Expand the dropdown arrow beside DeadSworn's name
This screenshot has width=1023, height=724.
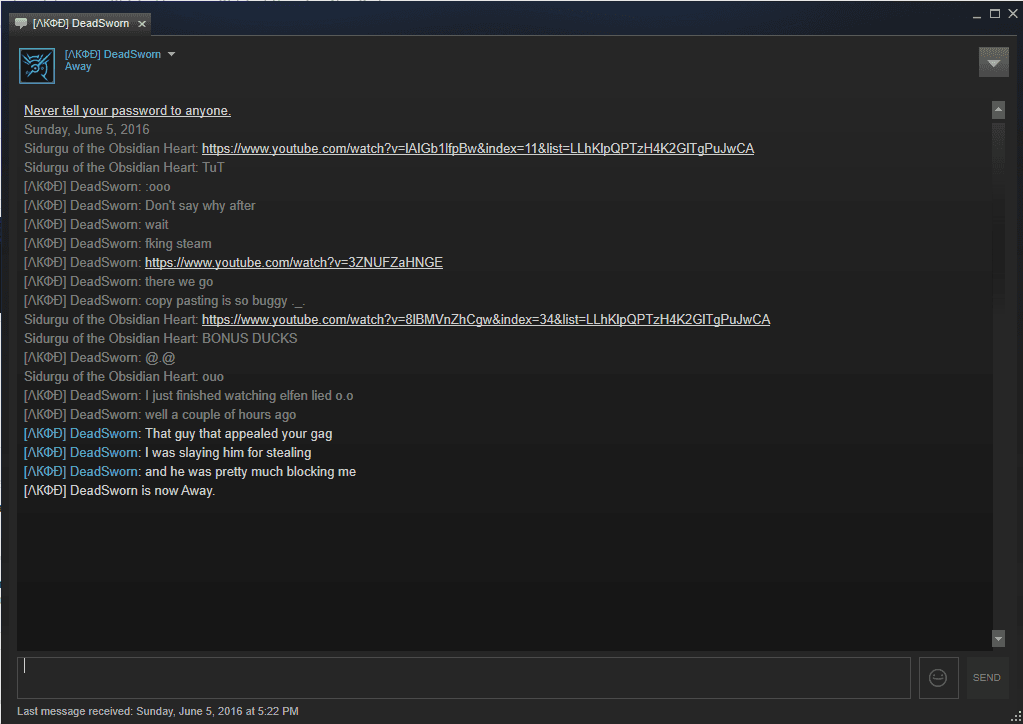pos(172,54)
